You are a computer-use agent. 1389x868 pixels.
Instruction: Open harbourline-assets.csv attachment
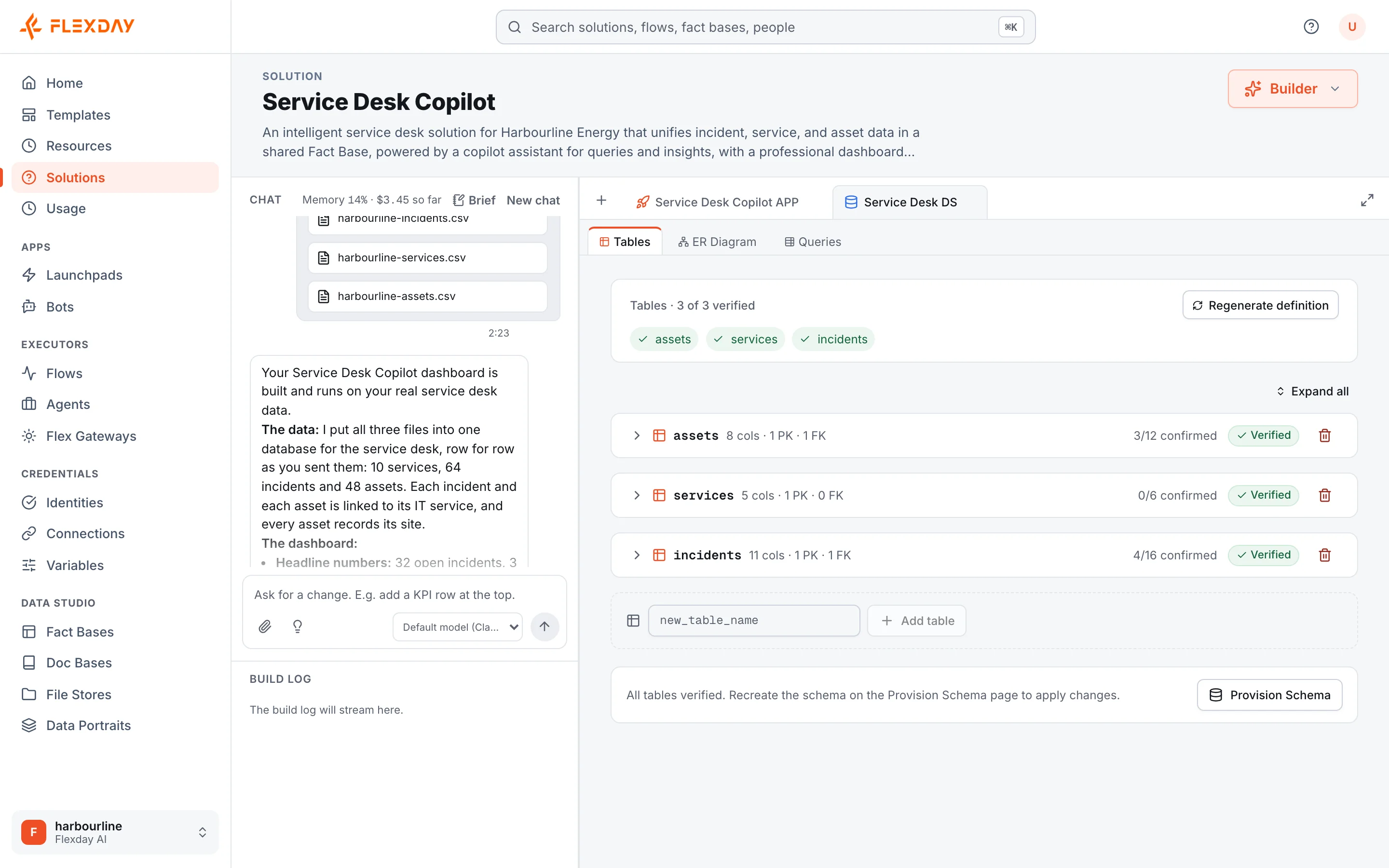point(428,296)
